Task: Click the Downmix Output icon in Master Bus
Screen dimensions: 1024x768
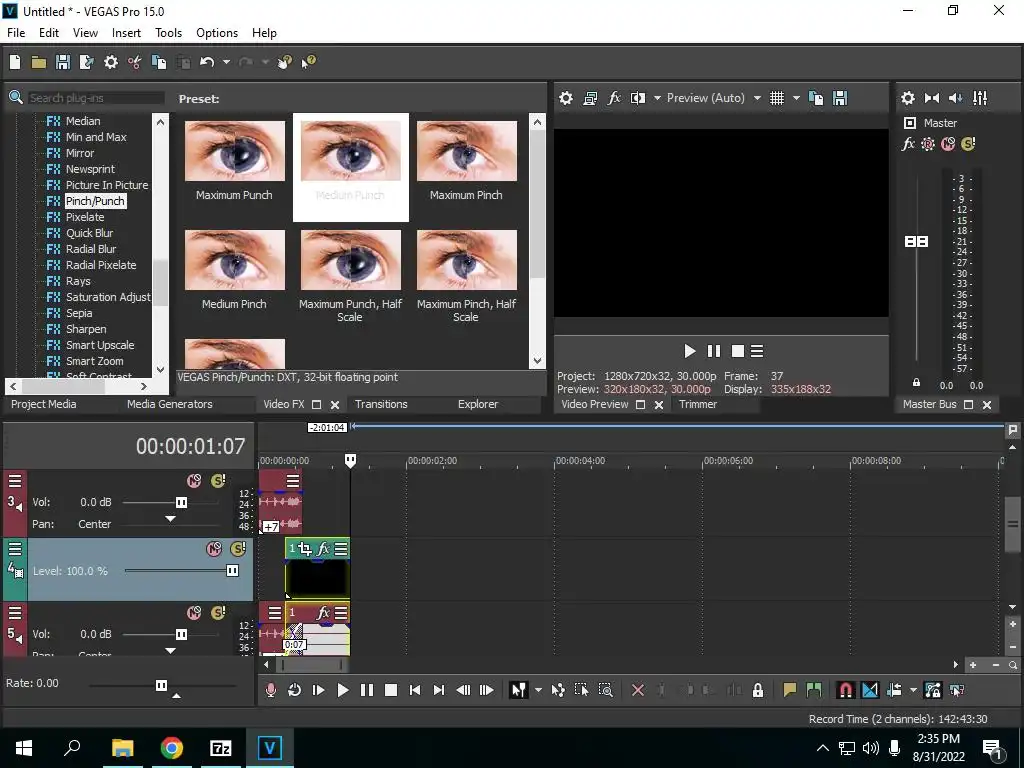Action: pos(932,98)
